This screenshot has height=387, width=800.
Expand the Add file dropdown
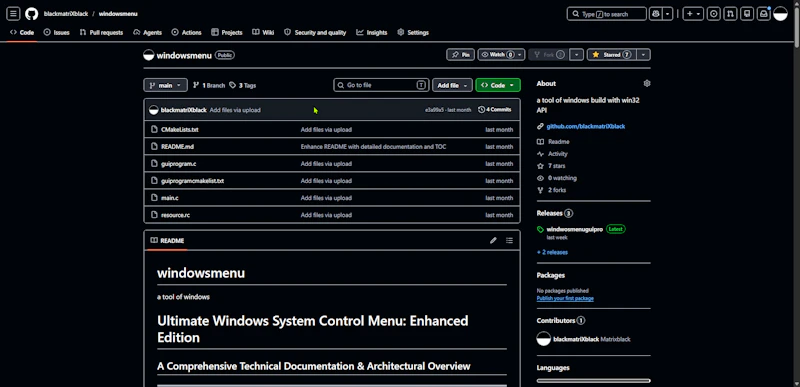(452, 85)
